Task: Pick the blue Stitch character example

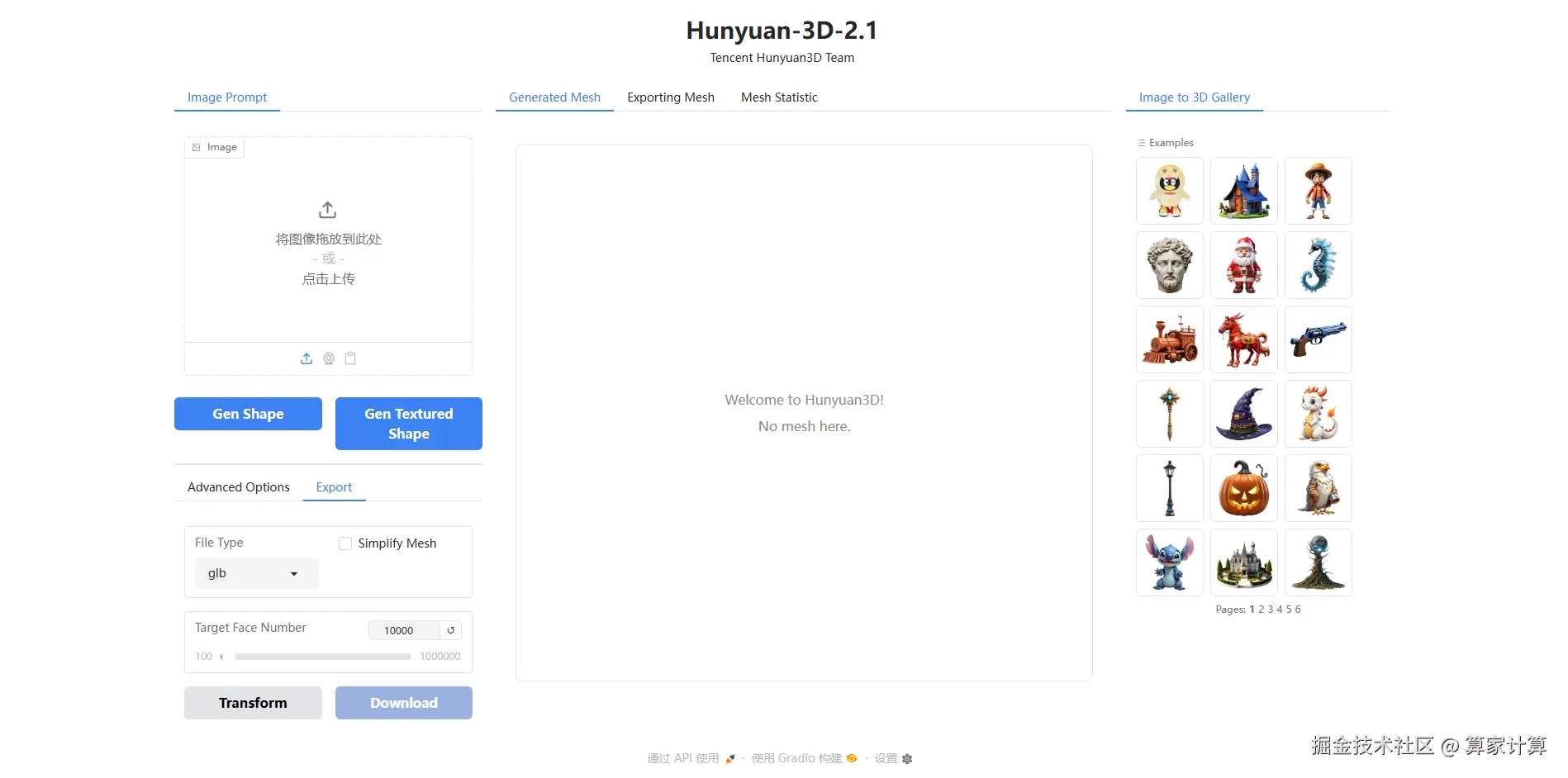Action: pyautogui.click(x=1170, y=562)
